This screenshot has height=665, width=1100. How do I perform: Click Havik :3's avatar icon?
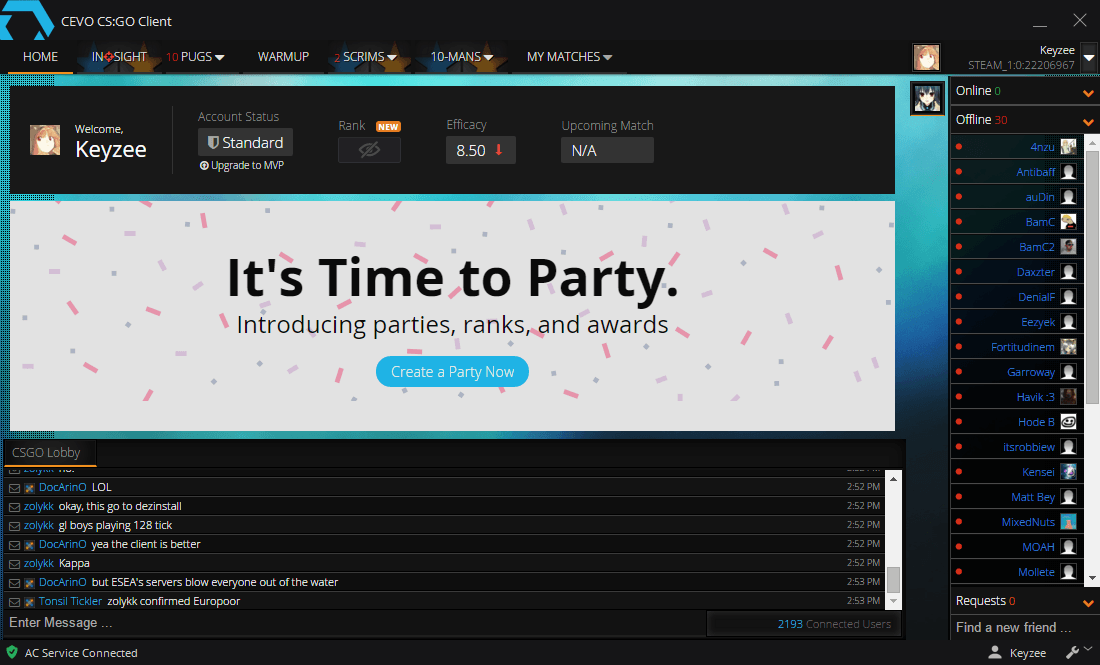[1068, 397]
